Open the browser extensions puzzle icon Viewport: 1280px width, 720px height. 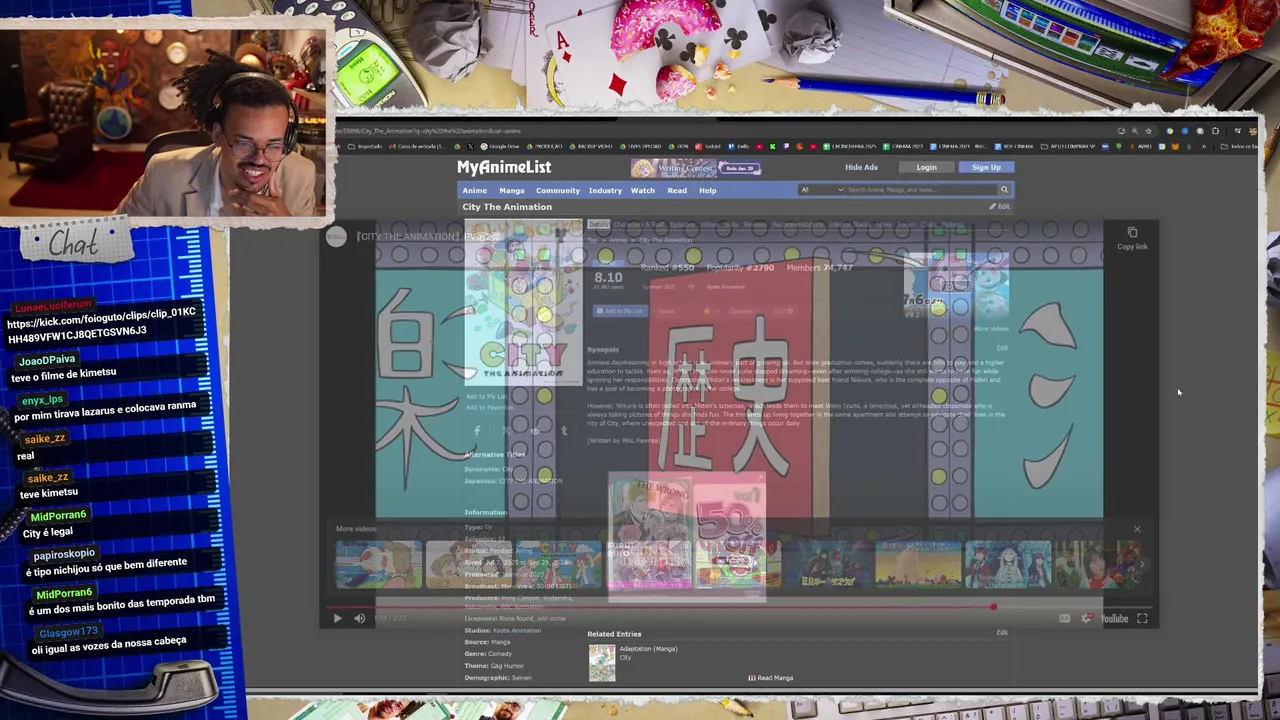click(x=1215, y=131)
